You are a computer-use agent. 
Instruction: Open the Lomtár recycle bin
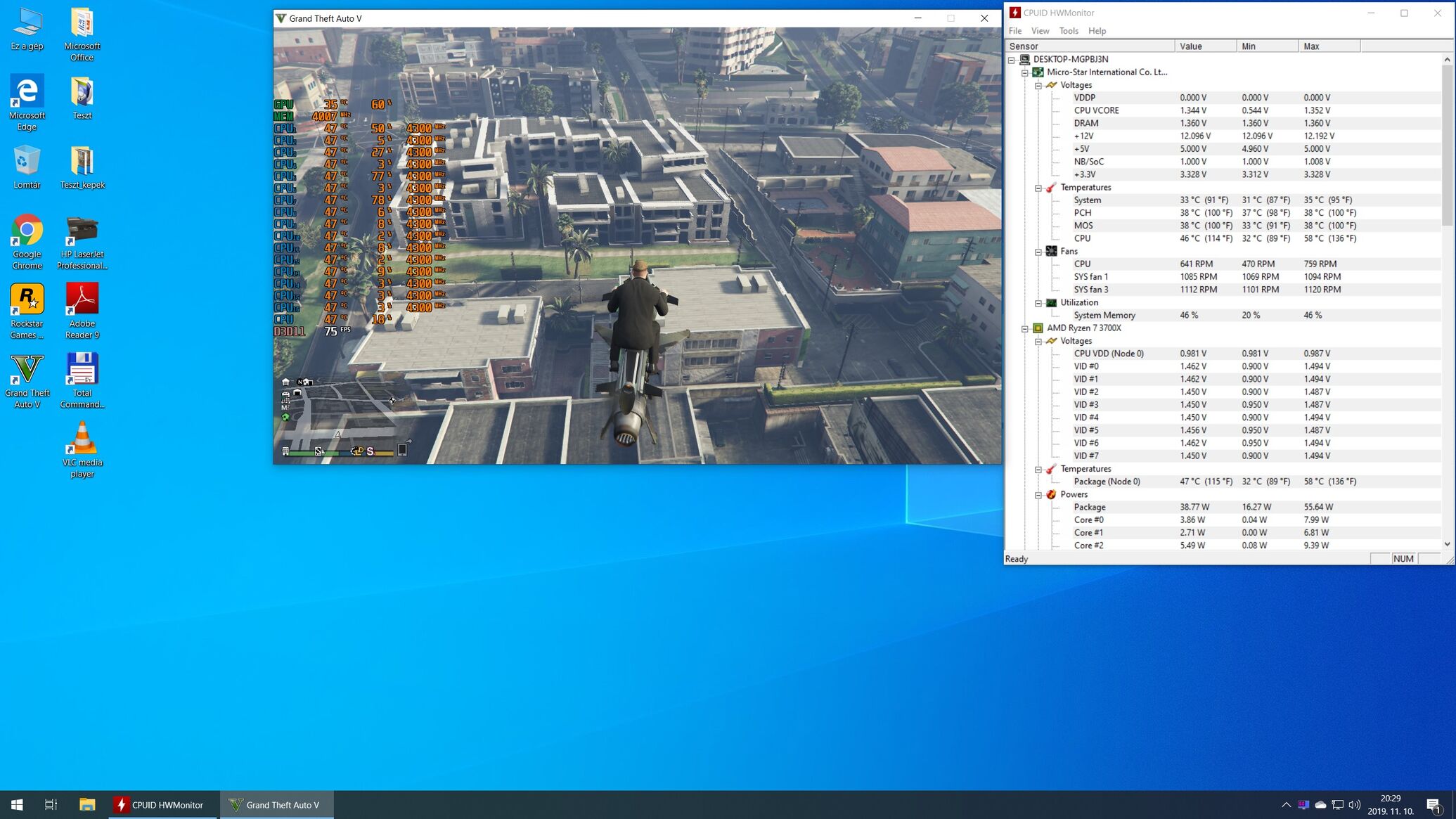[x=27, y=167]
